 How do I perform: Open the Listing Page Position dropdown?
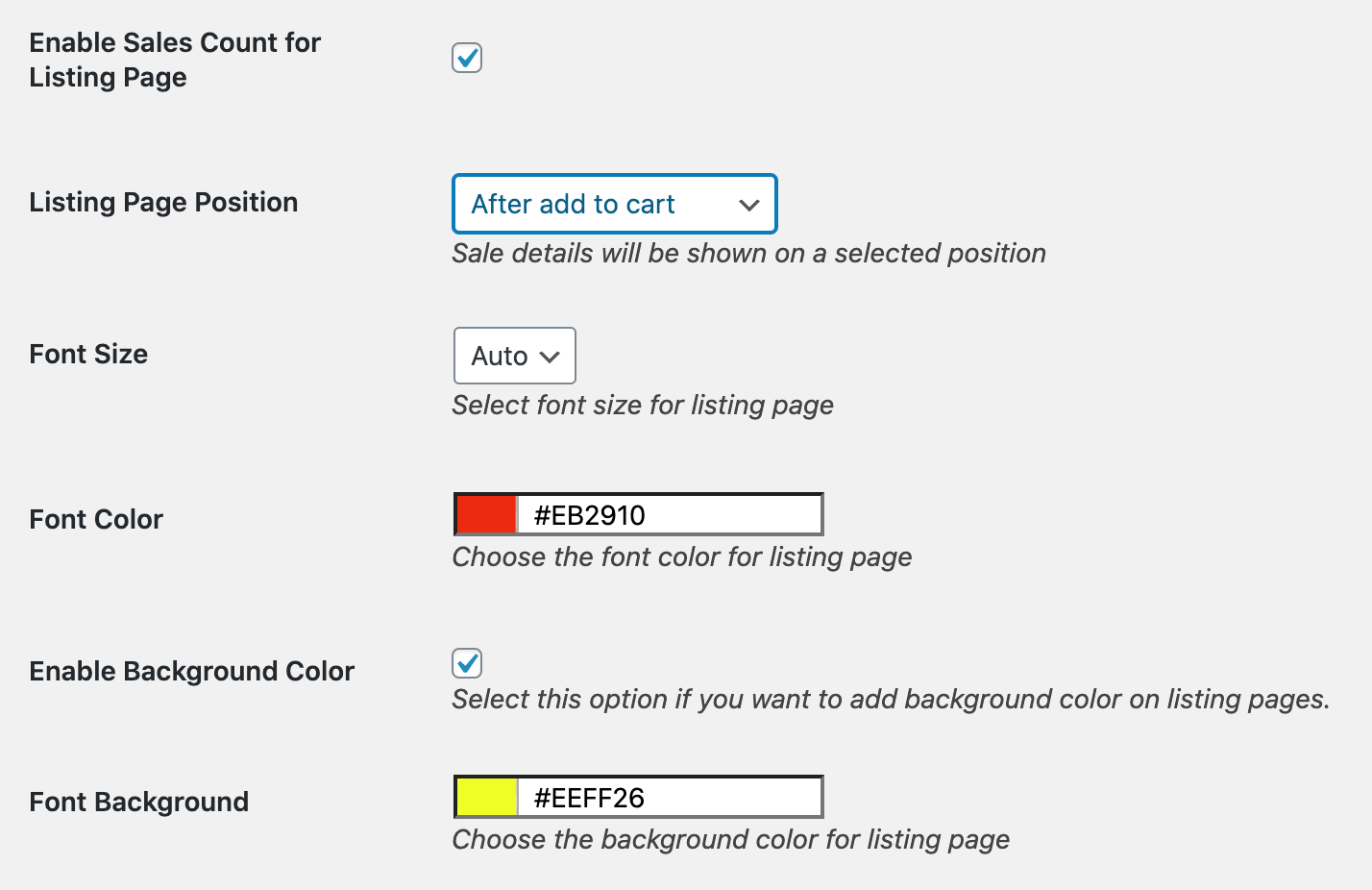point(614,204)
